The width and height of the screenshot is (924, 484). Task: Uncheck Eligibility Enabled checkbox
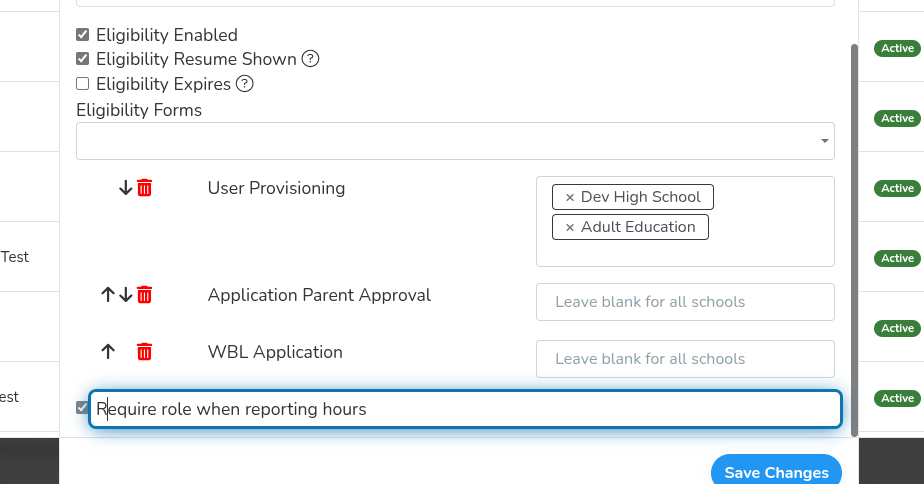coord(82,35)
